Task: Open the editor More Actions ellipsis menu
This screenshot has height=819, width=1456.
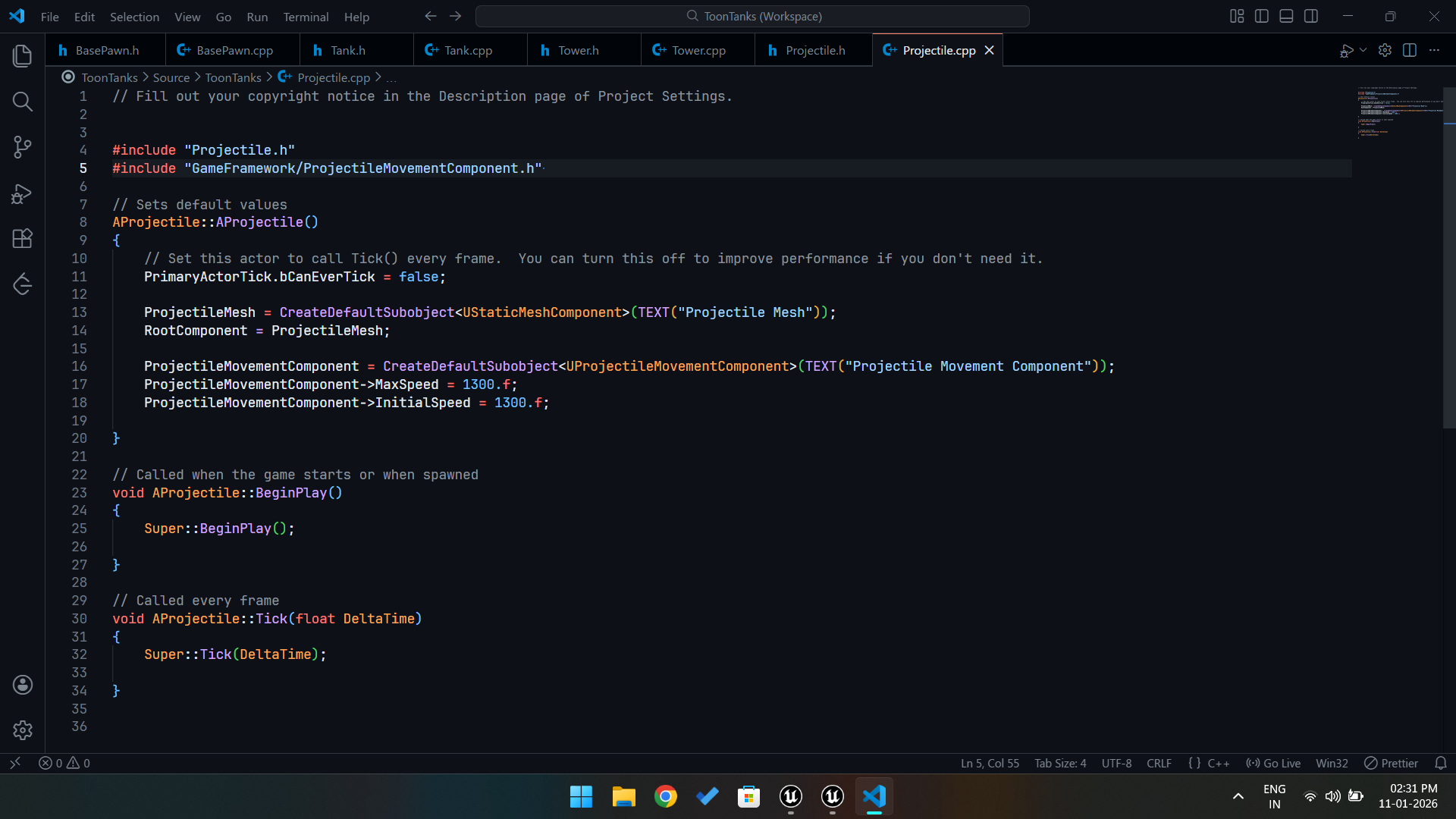Action: tap(1434, 50)
